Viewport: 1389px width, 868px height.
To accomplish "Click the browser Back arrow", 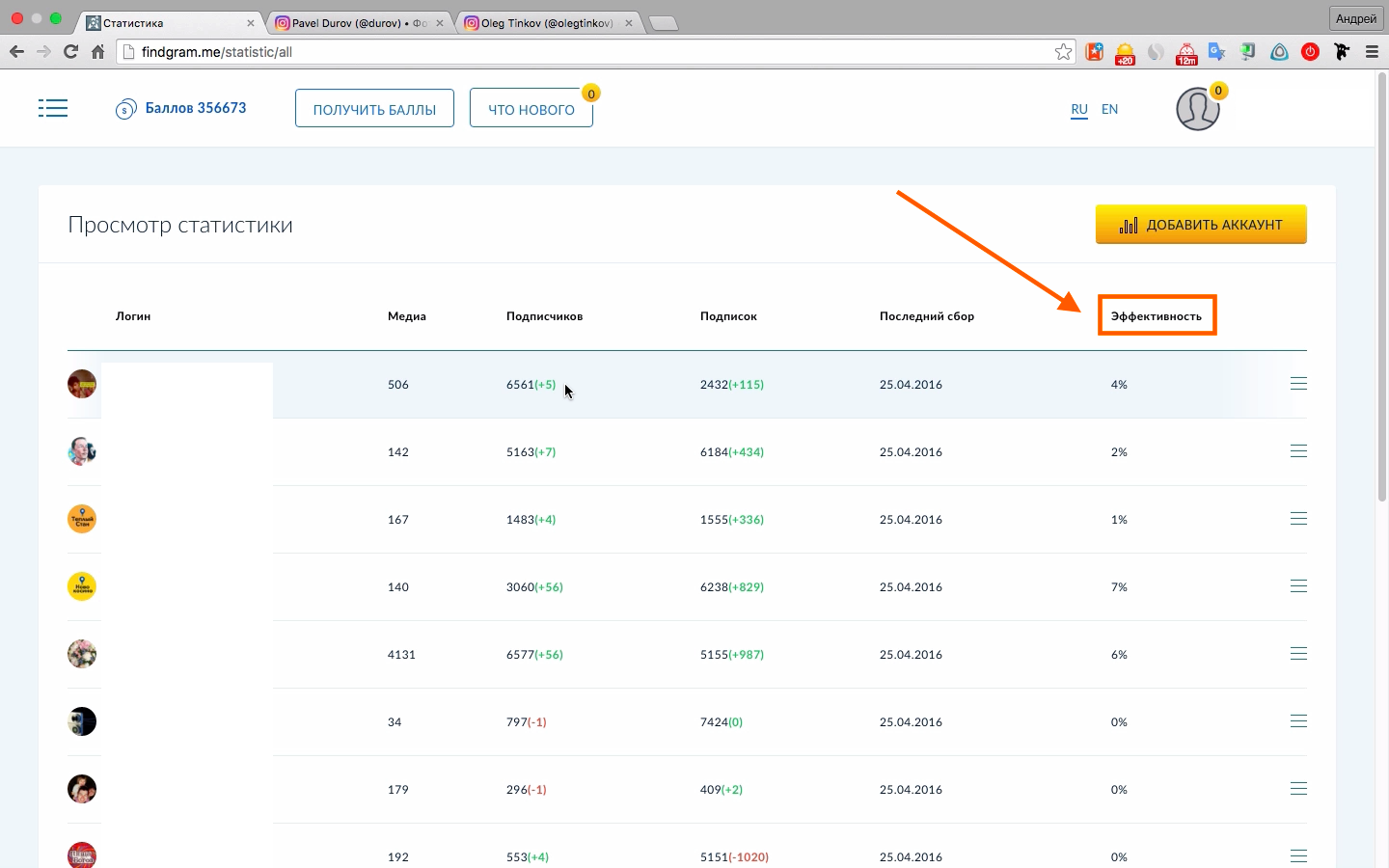I will 16,52.
